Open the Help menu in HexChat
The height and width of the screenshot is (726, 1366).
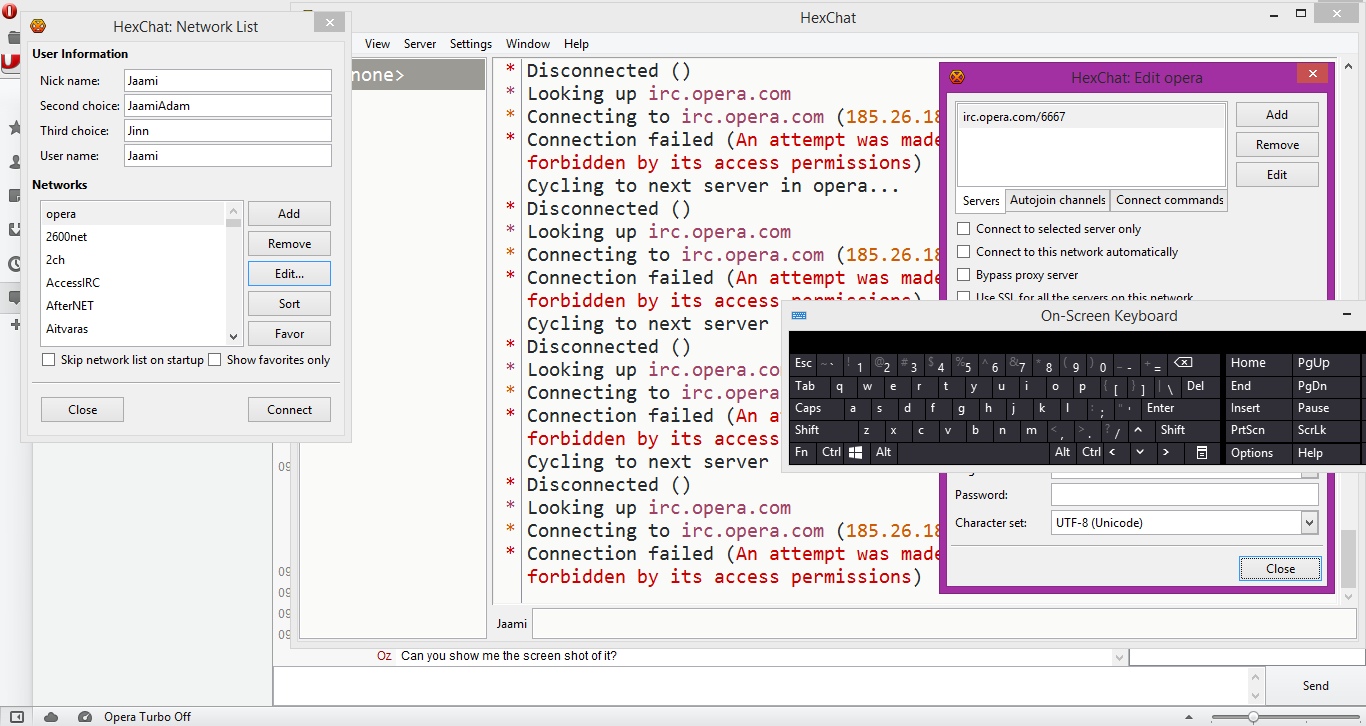[x=576, y=44]
